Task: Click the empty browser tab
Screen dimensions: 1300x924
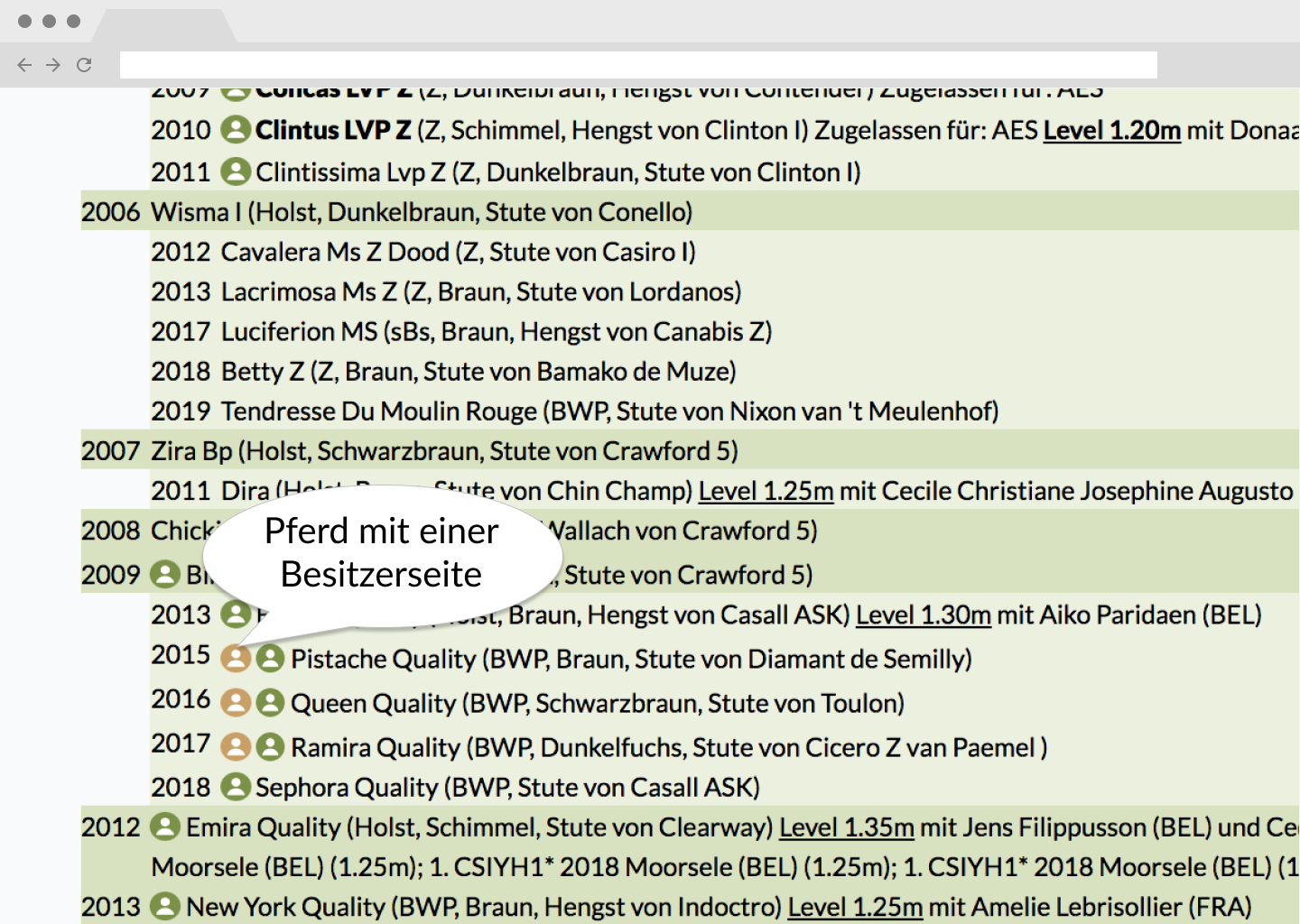Action: tap(162, 25)
